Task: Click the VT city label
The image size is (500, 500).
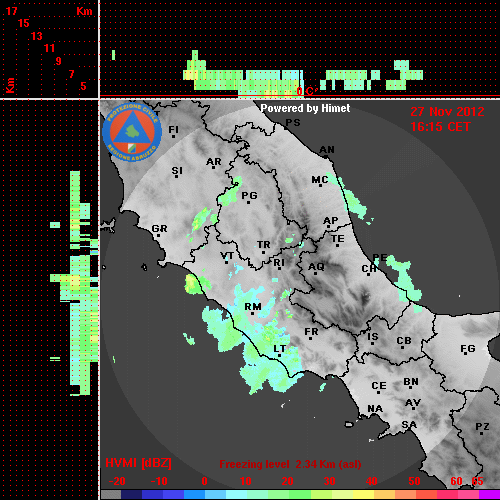Action: 227,256
